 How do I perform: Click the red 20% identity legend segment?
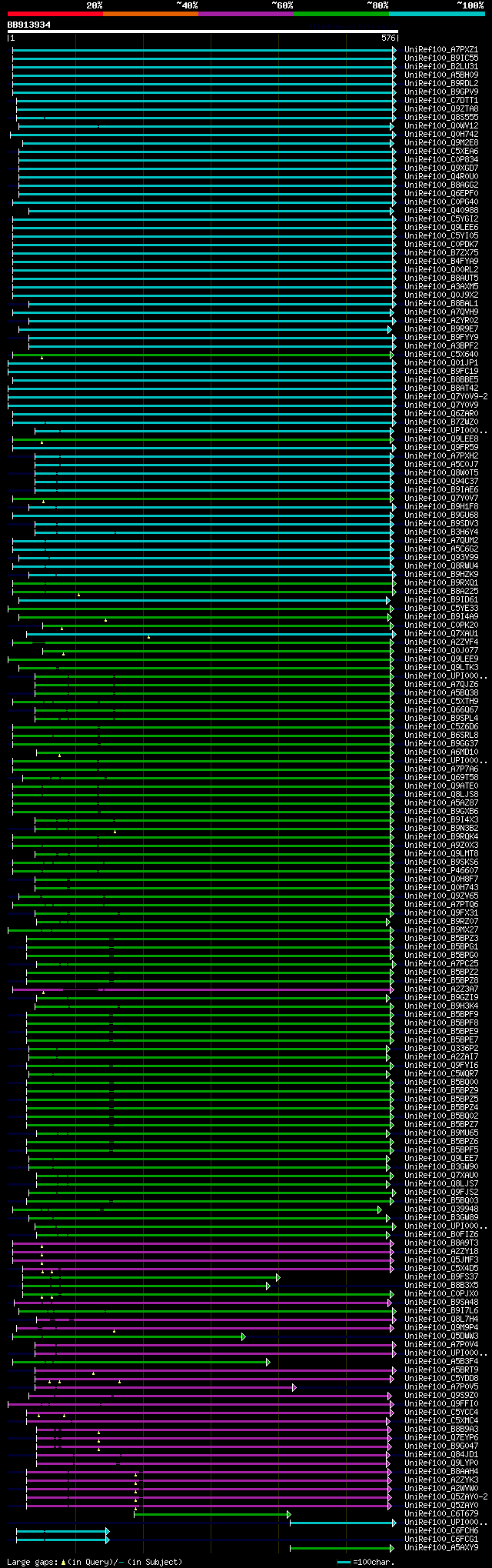tap(55, 14)
